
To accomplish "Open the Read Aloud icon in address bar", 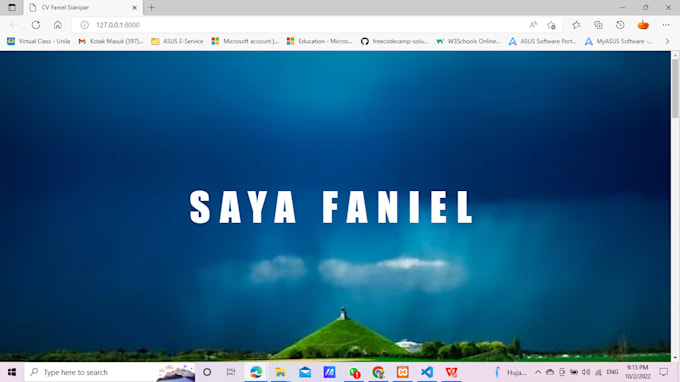I will (x=533, y=25).
